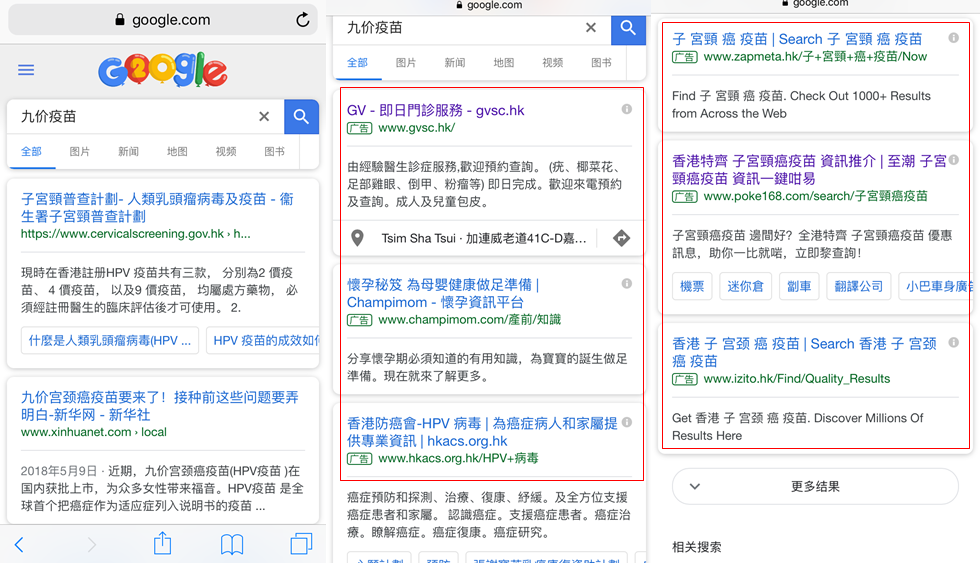Switch to the 视频 tab on the middle phone
Image resolution: width=980 pixels, height=564 pixels.
[552, 63]
